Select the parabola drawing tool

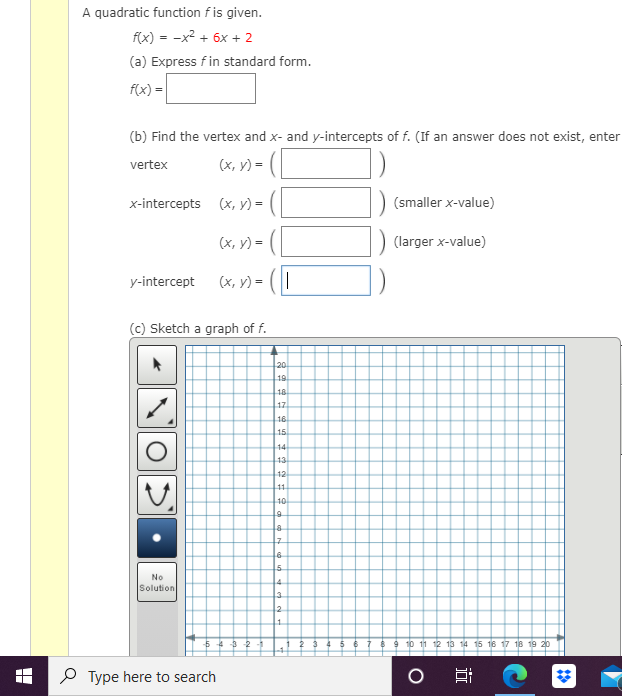click(x=157, y=494)
